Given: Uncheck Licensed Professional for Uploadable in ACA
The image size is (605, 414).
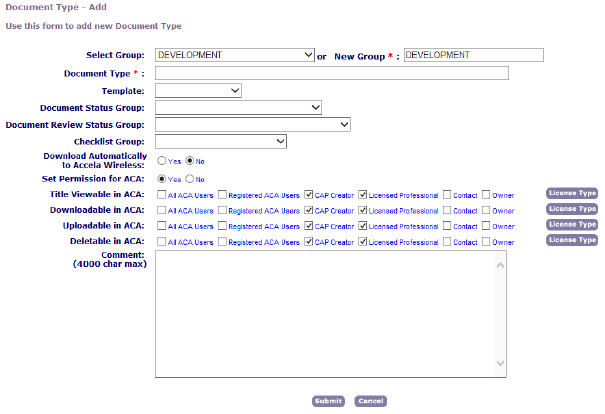Looking at the screenshot, I should [x=363, y=225].
